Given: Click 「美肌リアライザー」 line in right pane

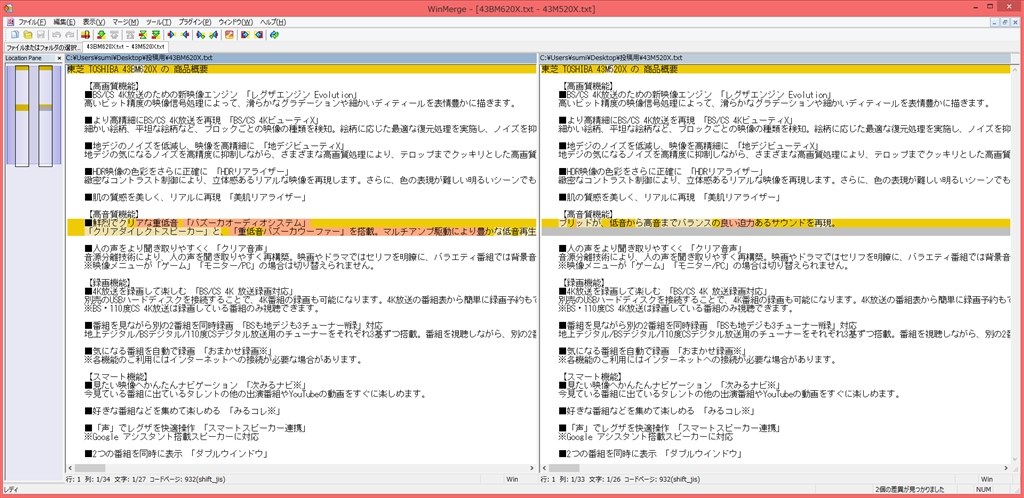Looking at the screenshot, I should [x=670, y=197].
